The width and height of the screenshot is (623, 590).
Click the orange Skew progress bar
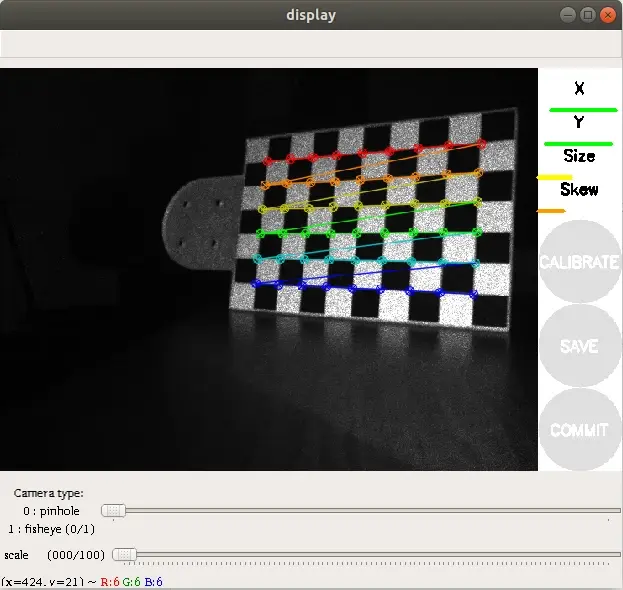[551, 211]
